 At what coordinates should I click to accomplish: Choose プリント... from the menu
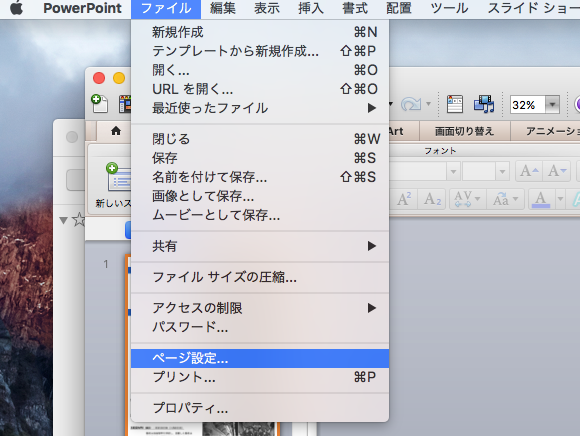click(x=260, y=377)
